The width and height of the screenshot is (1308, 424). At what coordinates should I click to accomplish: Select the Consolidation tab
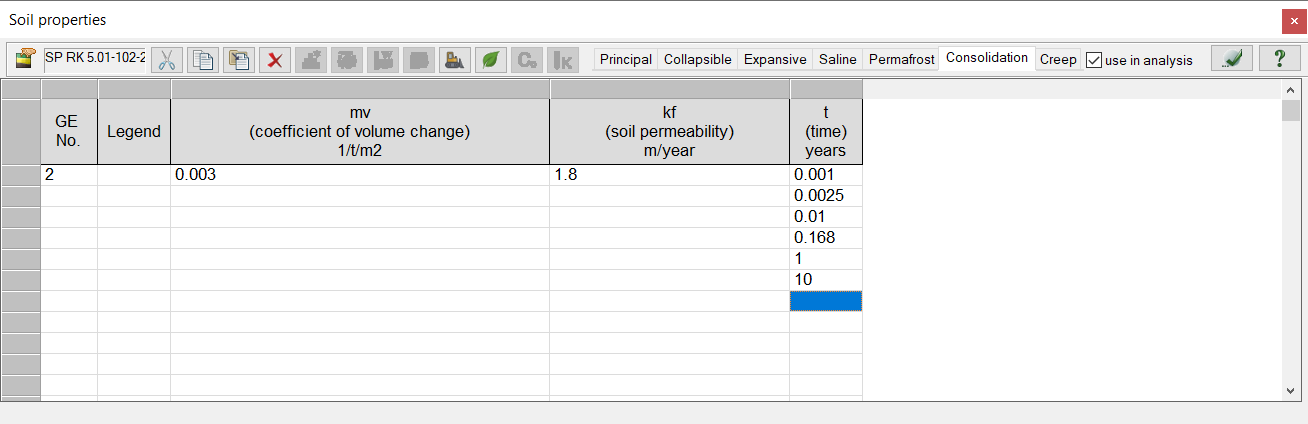987,58
